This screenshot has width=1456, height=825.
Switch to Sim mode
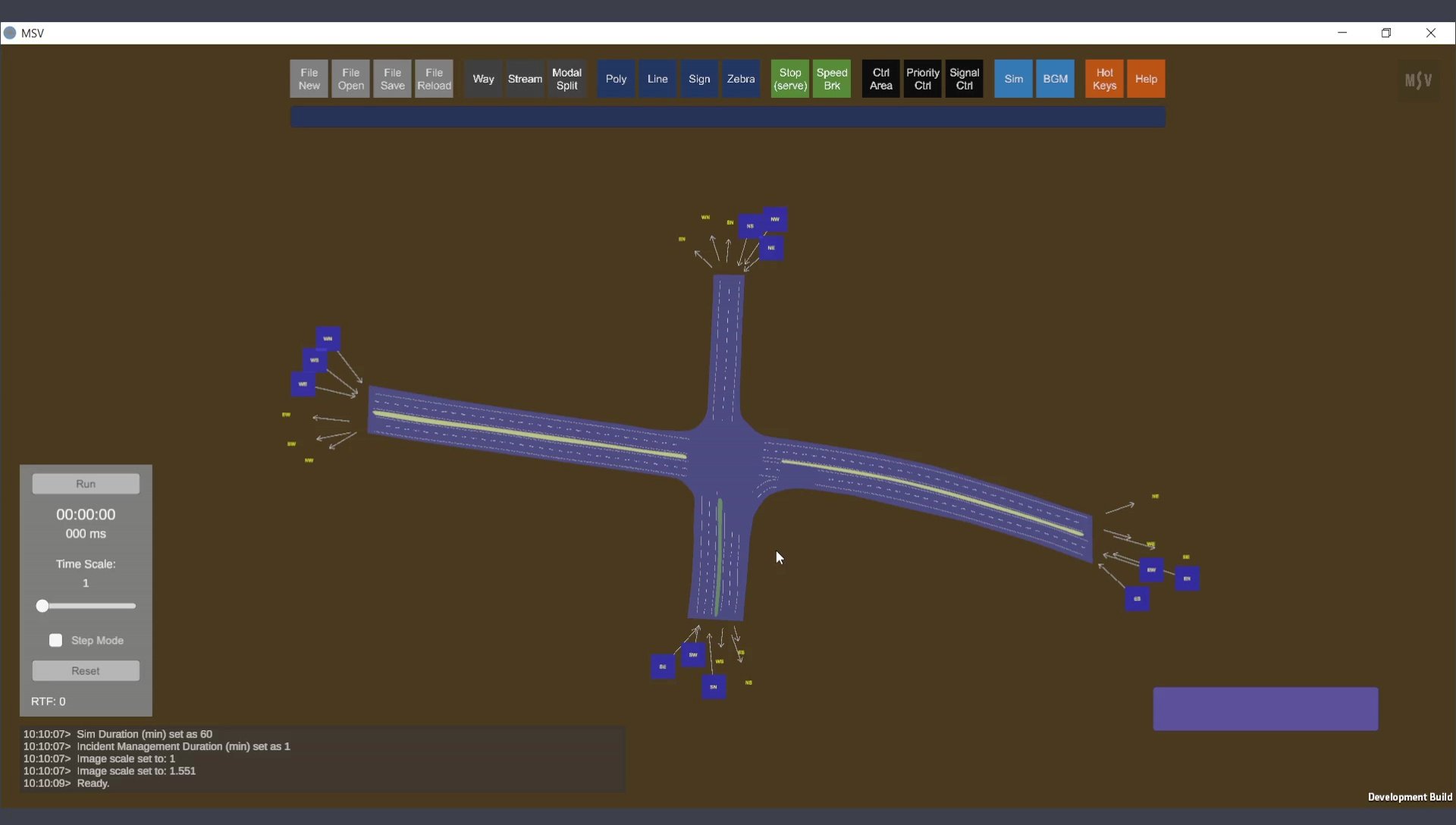tap(1013, 79)
